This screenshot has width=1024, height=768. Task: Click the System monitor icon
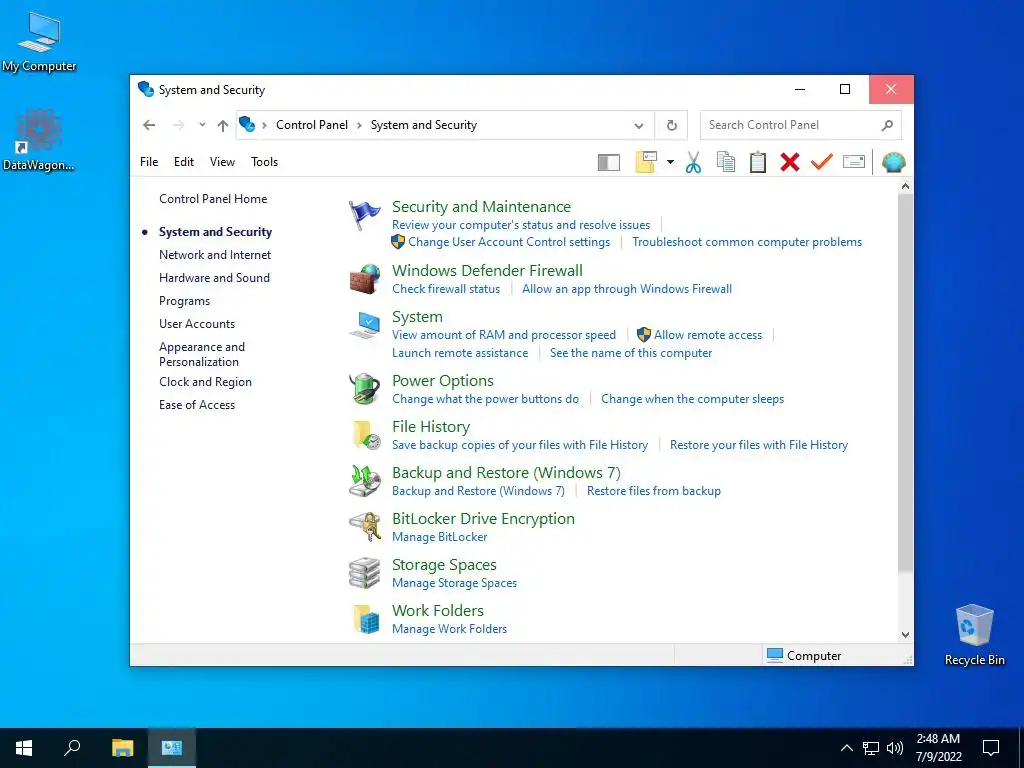pos(364,325)
